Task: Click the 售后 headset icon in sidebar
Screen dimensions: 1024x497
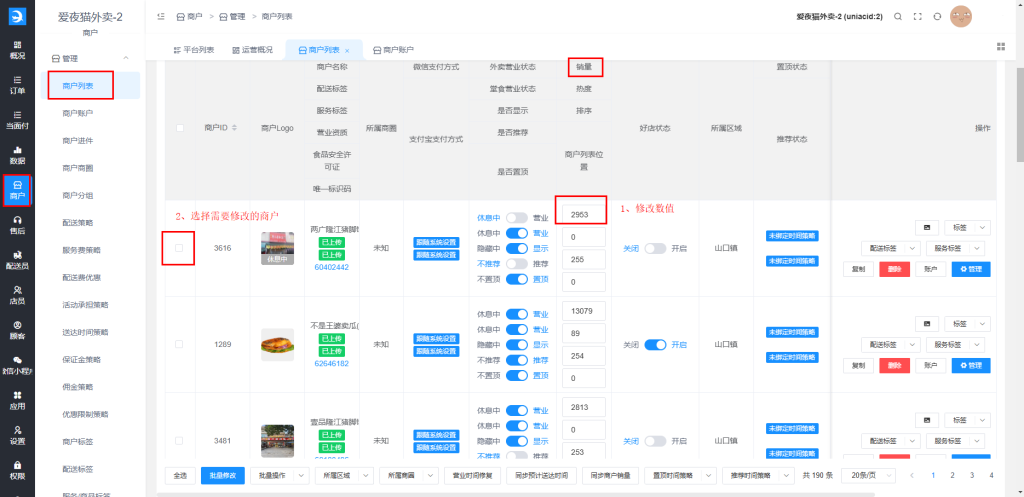Action: (x=17, y=224)
